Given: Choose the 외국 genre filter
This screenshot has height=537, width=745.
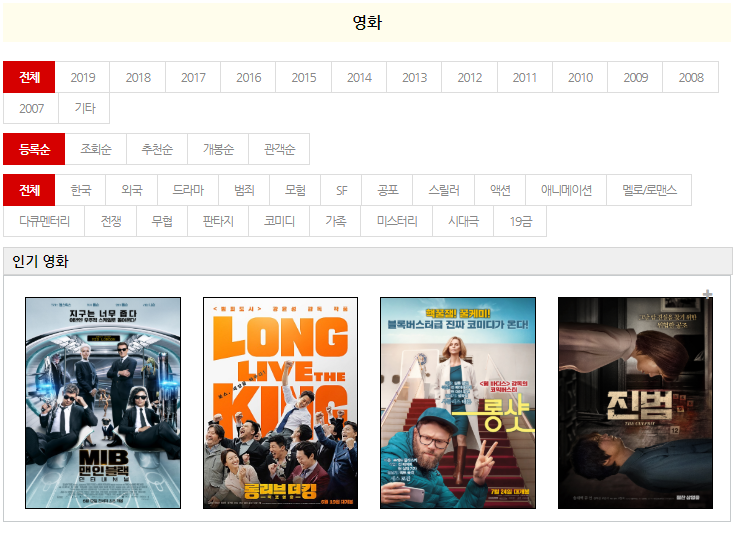Looking at the screenshot, I should (x=132, y=190).
